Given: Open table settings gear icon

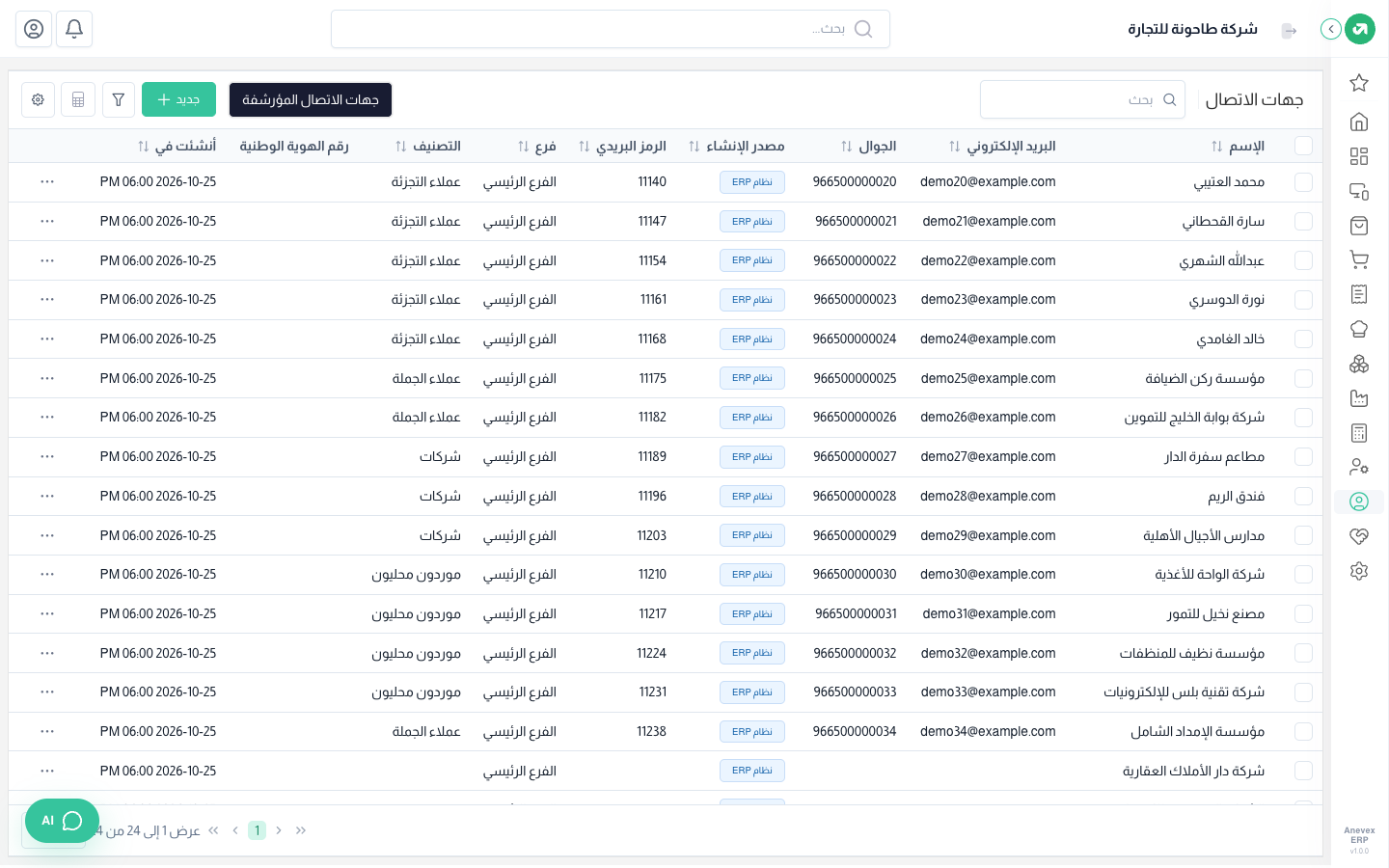Looking at the screenshot, I should pos(38,99).
